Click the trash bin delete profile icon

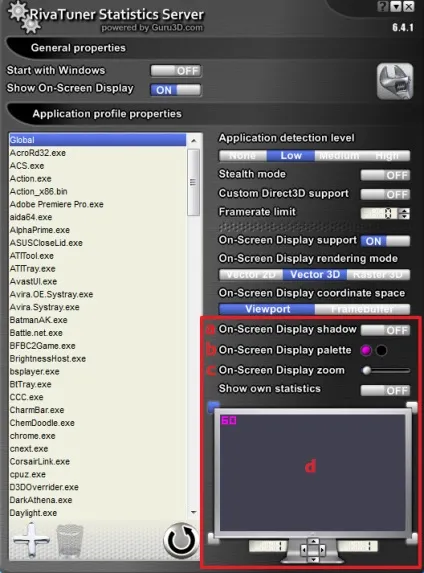[69, 540]
